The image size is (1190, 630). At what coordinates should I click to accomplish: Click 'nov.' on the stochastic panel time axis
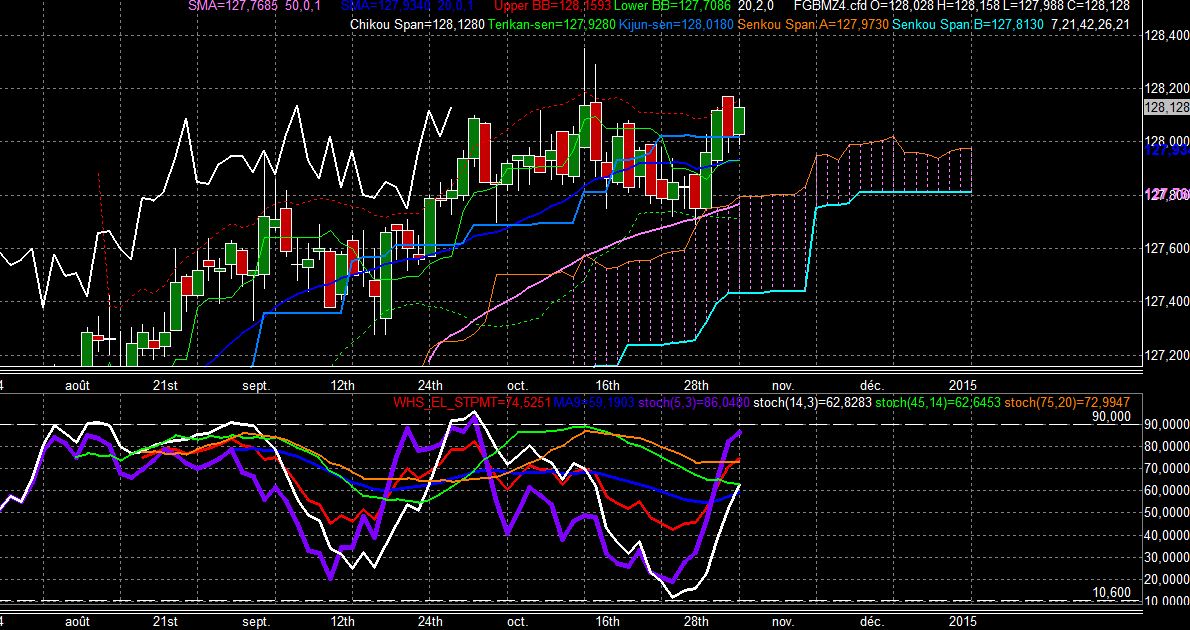point(783,621)
